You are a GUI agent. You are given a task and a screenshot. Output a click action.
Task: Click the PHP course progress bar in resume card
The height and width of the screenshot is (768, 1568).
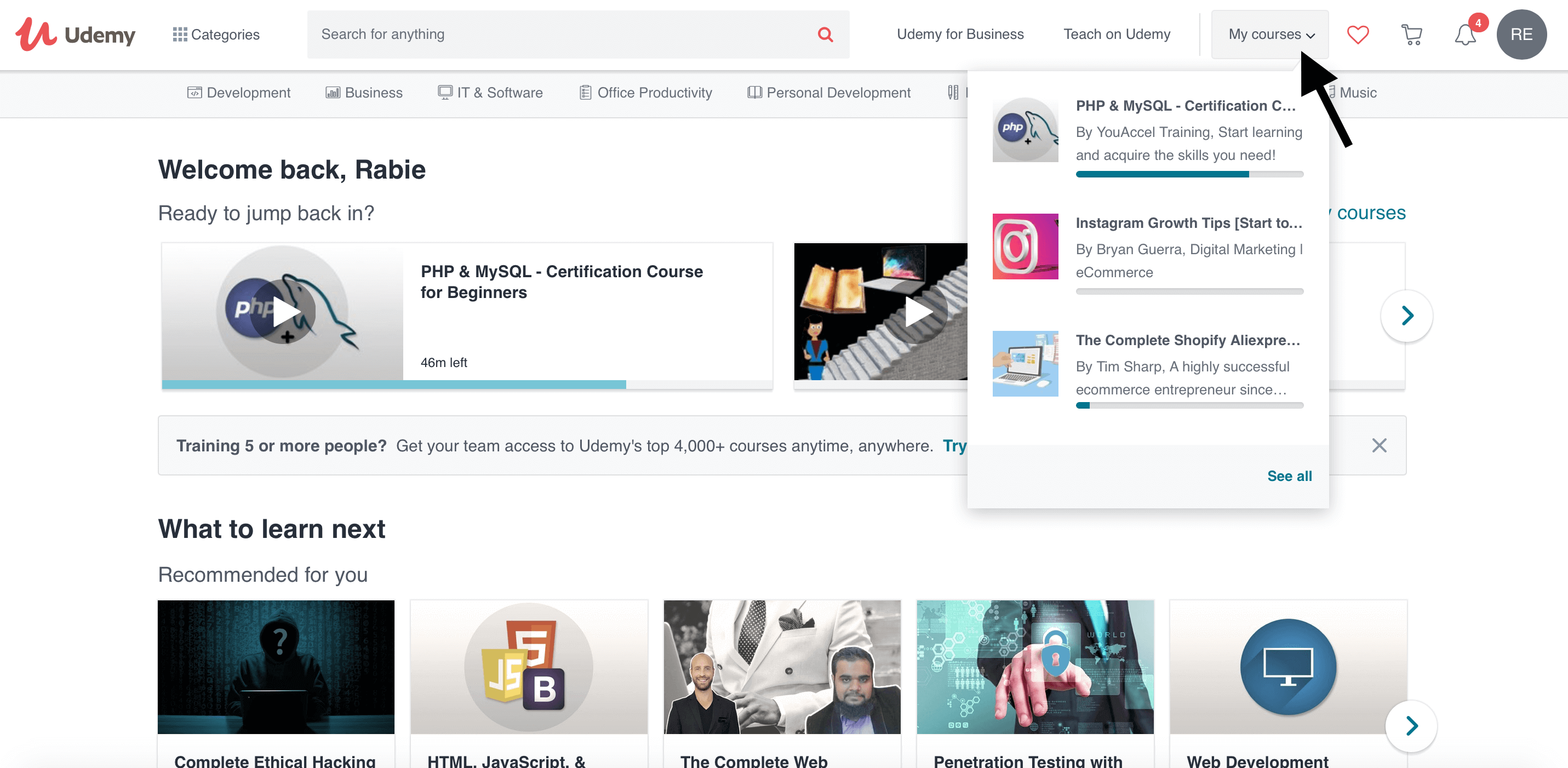click(x=467, y=385)
